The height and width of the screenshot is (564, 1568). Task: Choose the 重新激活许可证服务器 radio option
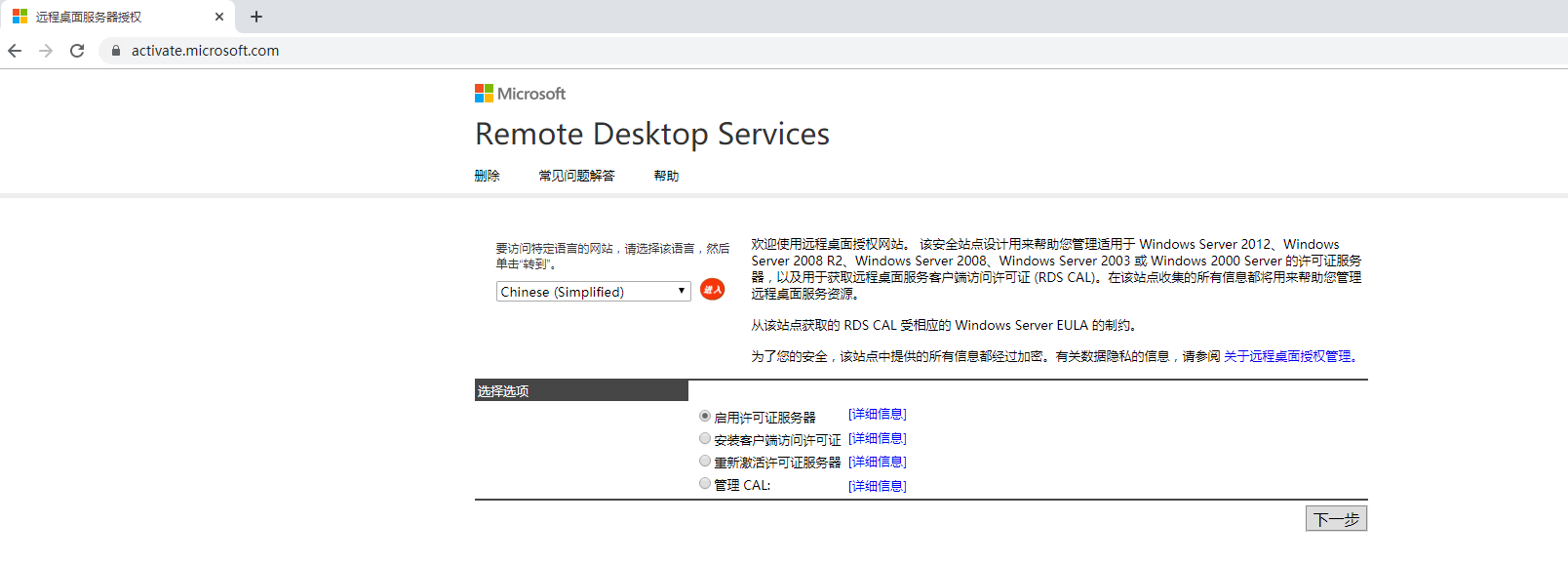point(705,462)
